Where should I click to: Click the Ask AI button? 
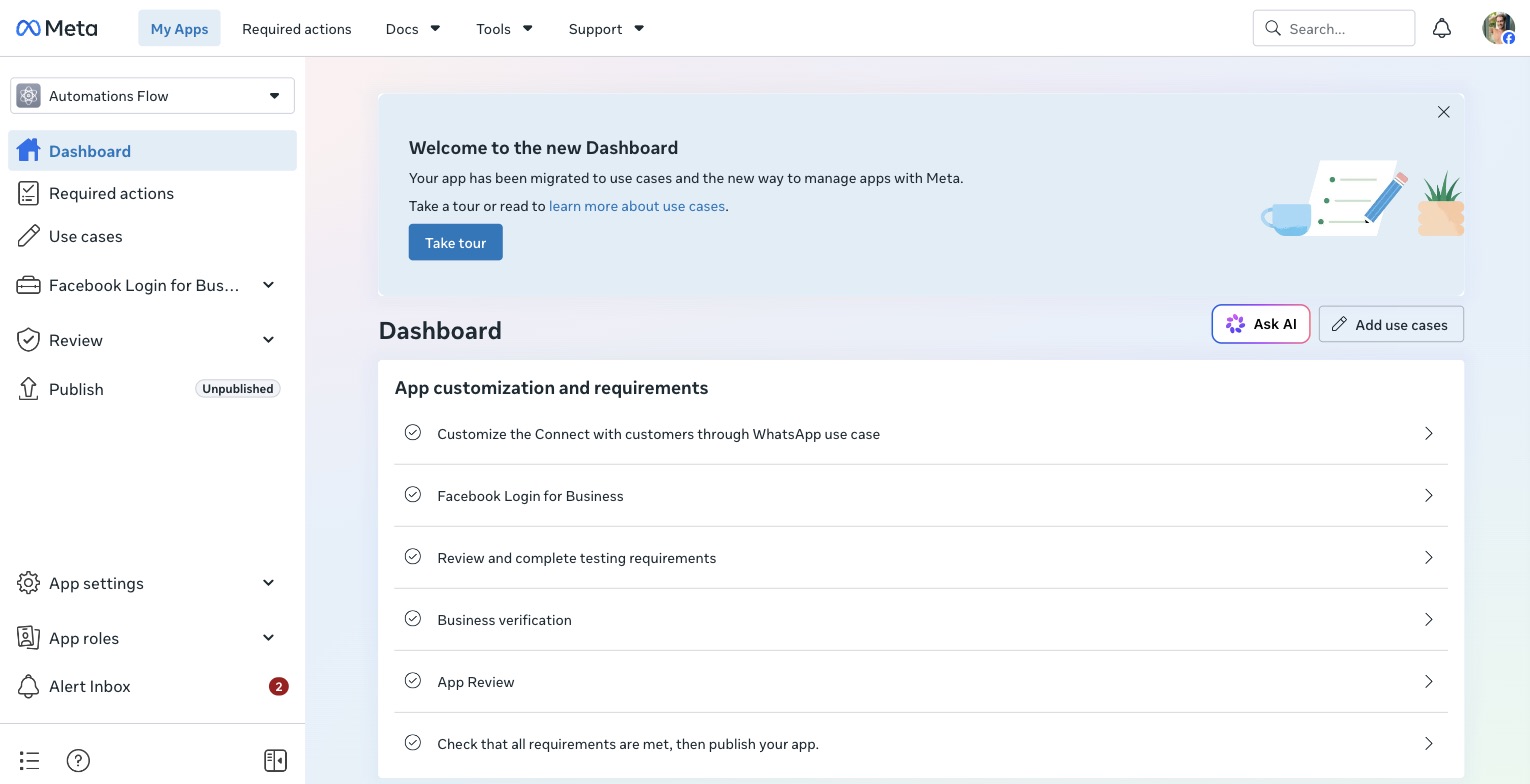[x=1260, y=324]
